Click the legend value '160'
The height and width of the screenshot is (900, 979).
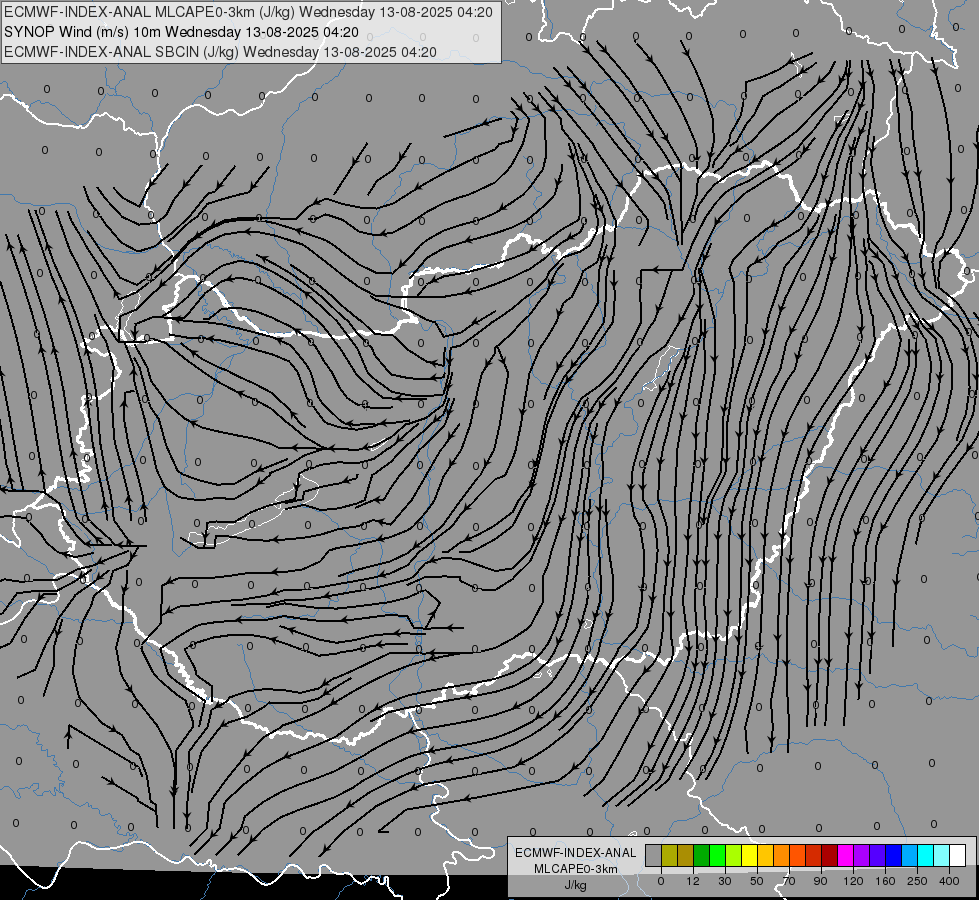point(885,881)
